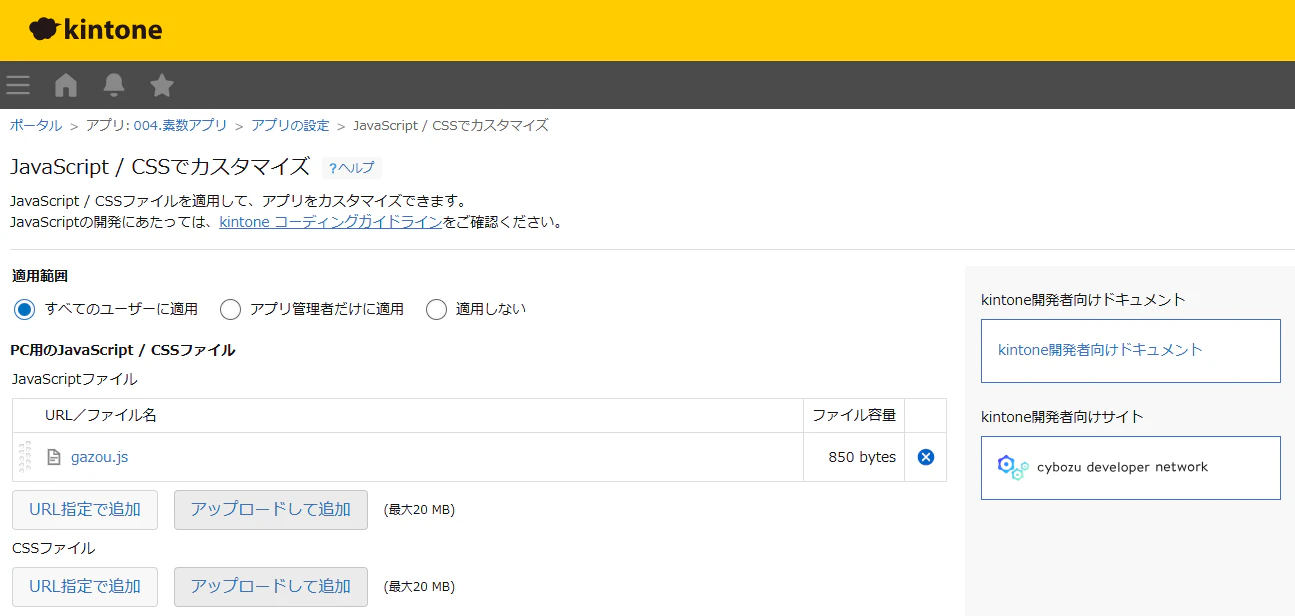Click the CSSファイル label
The image size is (1295, 616).
point(54,548)
